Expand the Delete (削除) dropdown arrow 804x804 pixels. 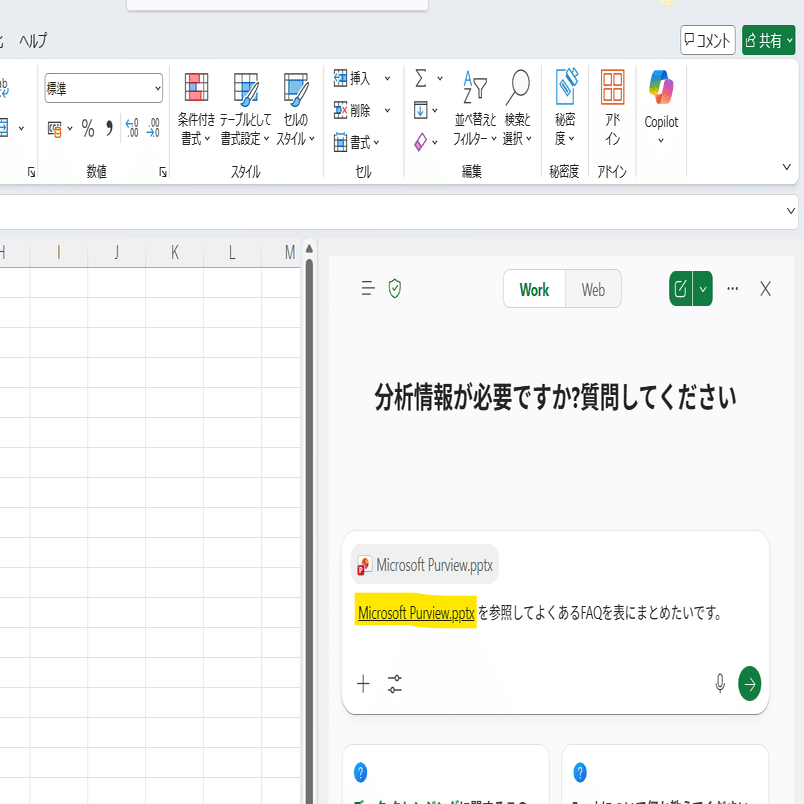pyautogui.click(x=388, y=110)
